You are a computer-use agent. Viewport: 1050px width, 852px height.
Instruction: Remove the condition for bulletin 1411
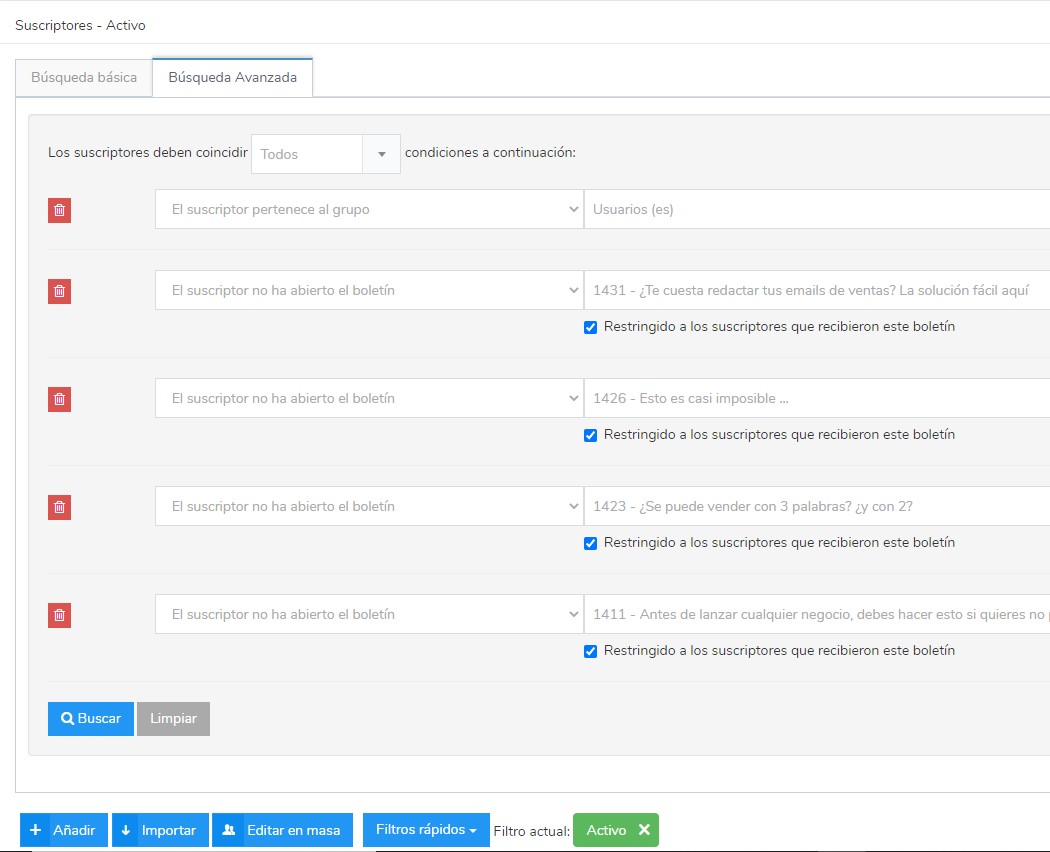59,615
